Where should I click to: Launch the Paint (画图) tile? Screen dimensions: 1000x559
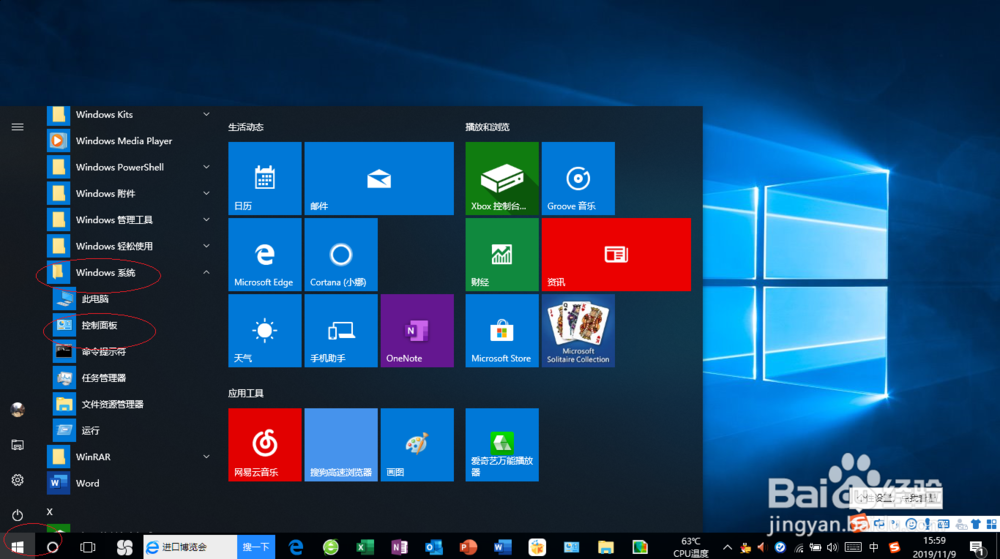point(417,445)
